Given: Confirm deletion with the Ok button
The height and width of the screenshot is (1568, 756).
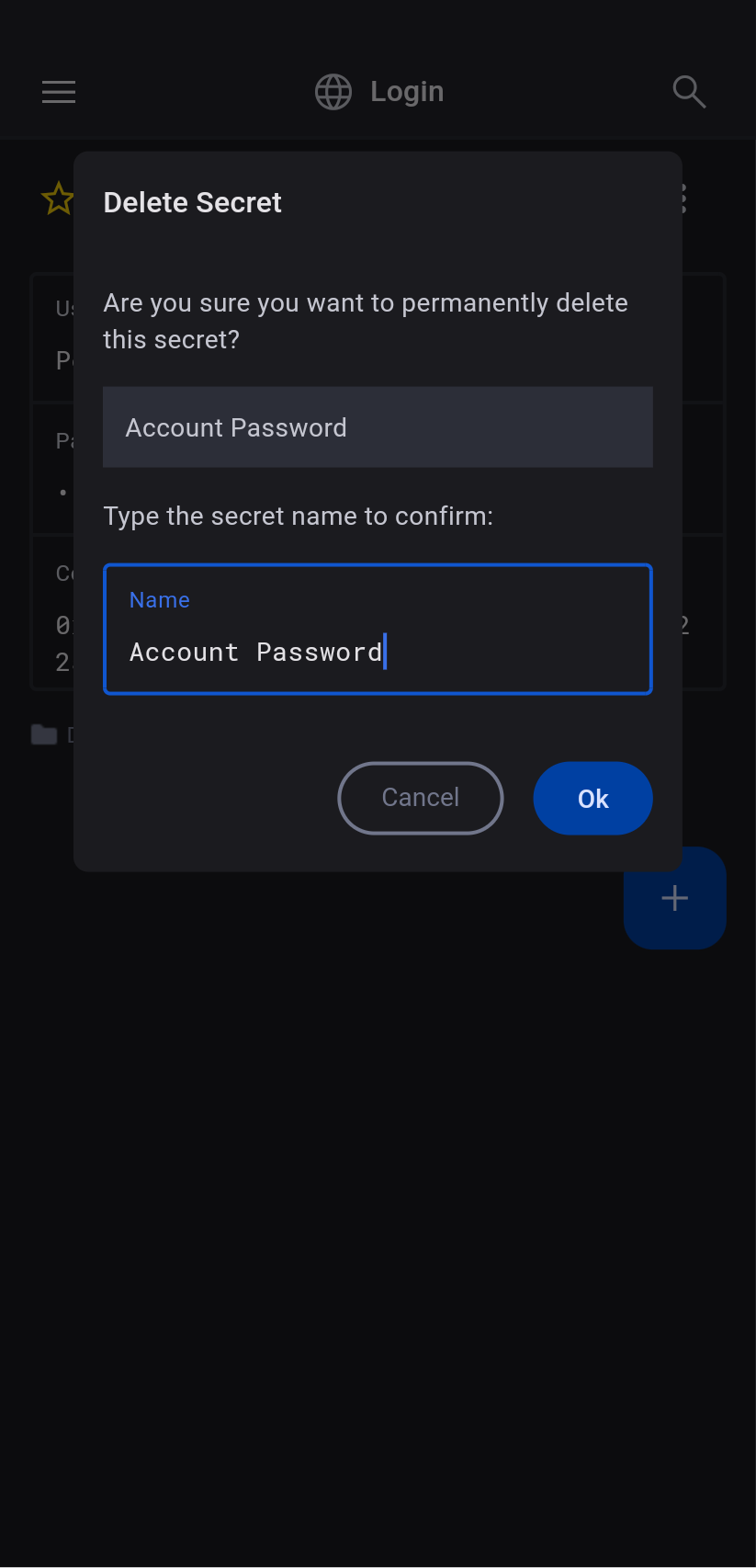Looking at the screenshot, I should (x=592, y=798).
